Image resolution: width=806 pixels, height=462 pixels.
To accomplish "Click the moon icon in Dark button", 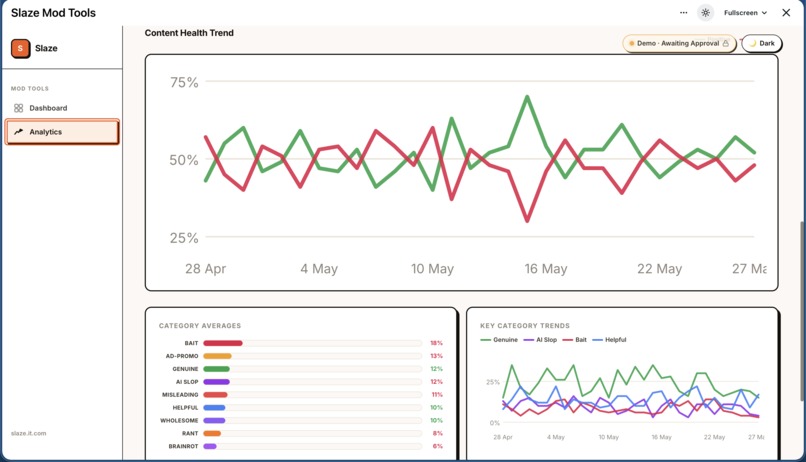I will (x=753, y=43).
